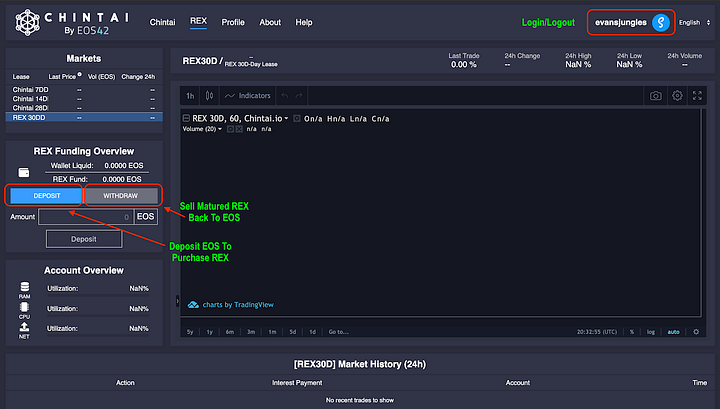Select the Chintai 14D market row

(x=84, y=99)
